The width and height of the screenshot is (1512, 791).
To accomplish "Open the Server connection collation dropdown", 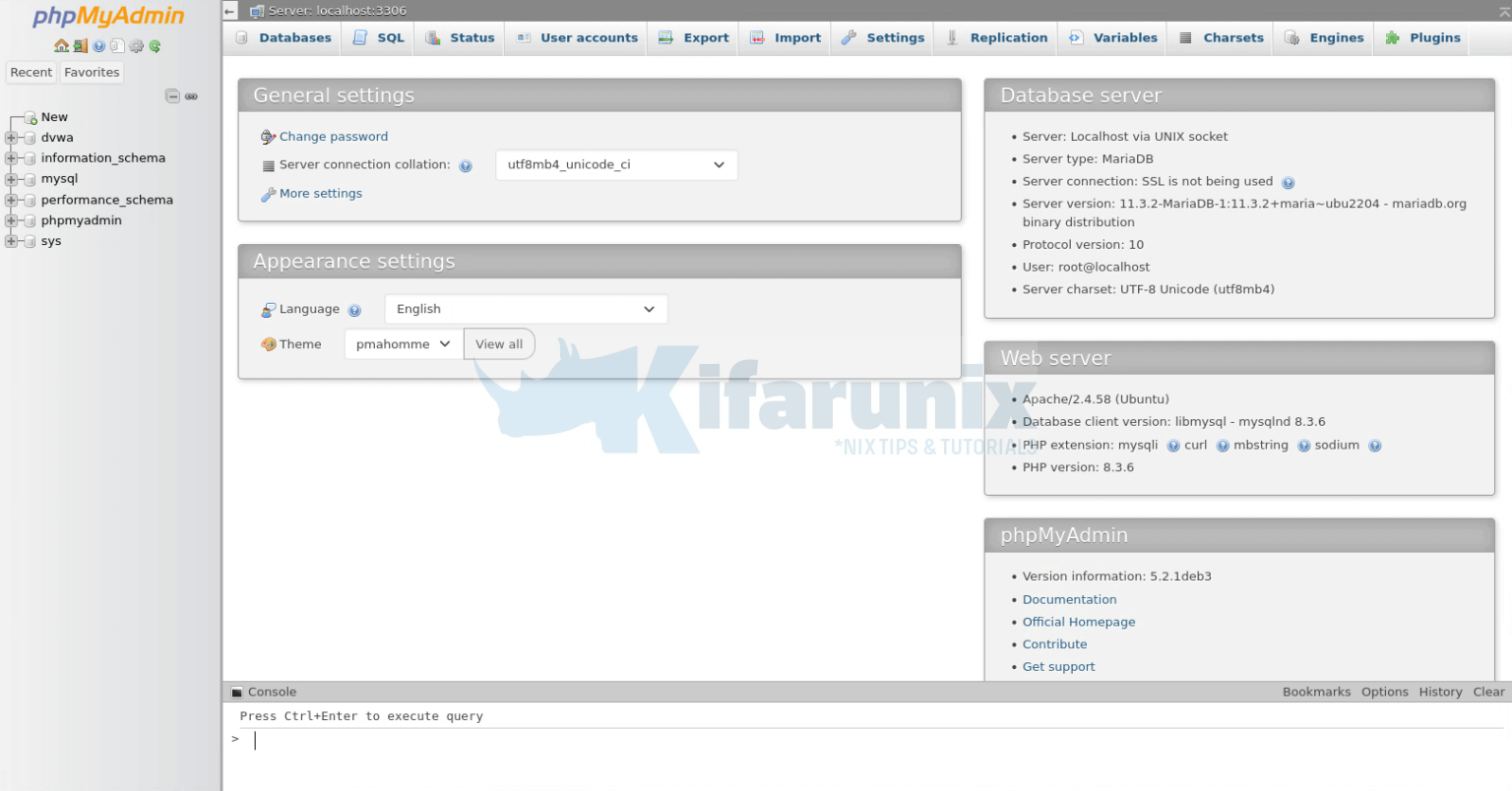I will click(615, 164).
